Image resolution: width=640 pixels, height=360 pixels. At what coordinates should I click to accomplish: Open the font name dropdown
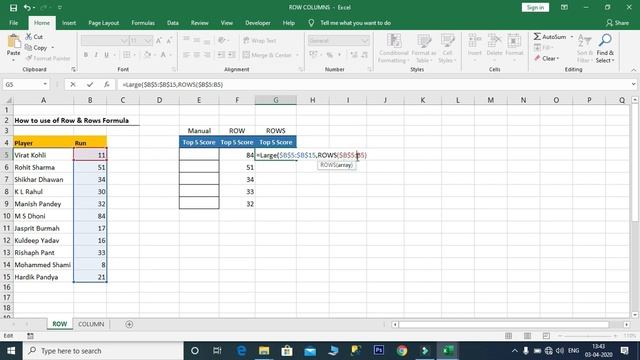click(124, 40)
